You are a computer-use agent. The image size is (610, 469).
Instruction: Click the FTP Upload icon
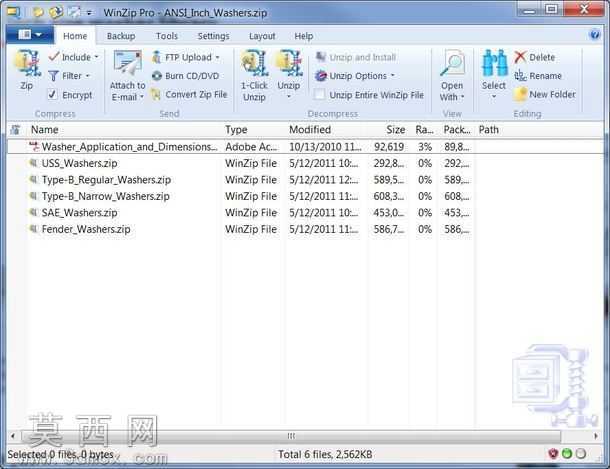click(156, 57)
